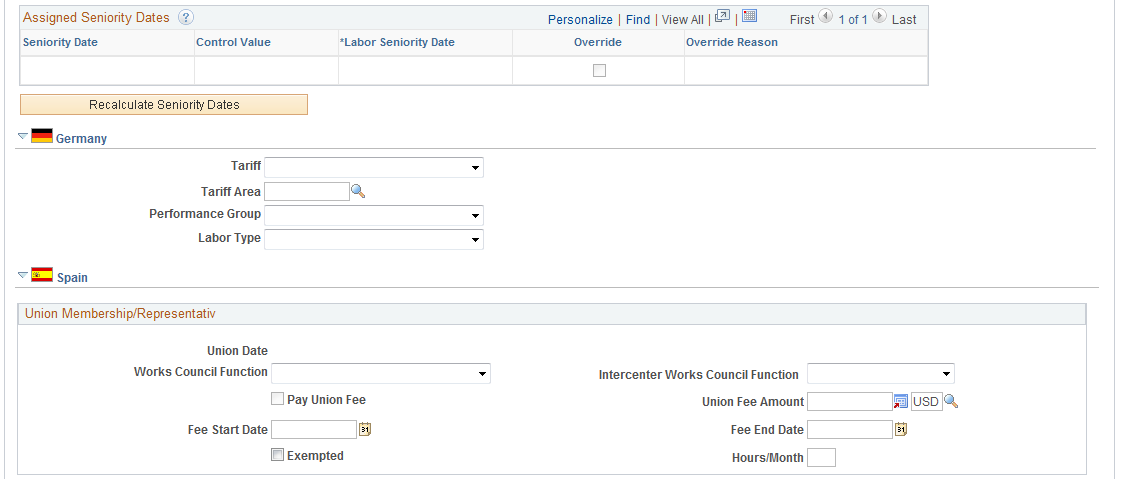The width and height of the screenshot is (1121, 479).
Task: Collapse the Germany section
Action: coord(23,136)
